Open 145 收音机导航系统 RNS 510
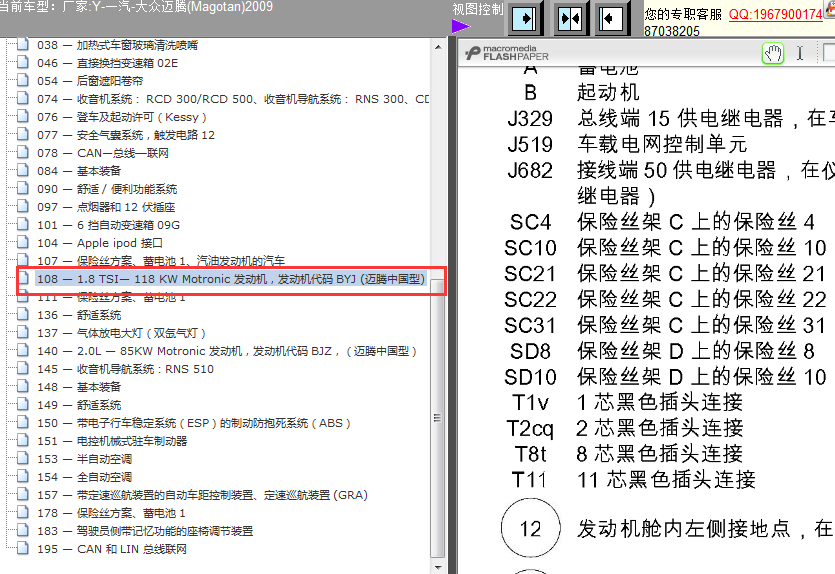 coord(125,369)
